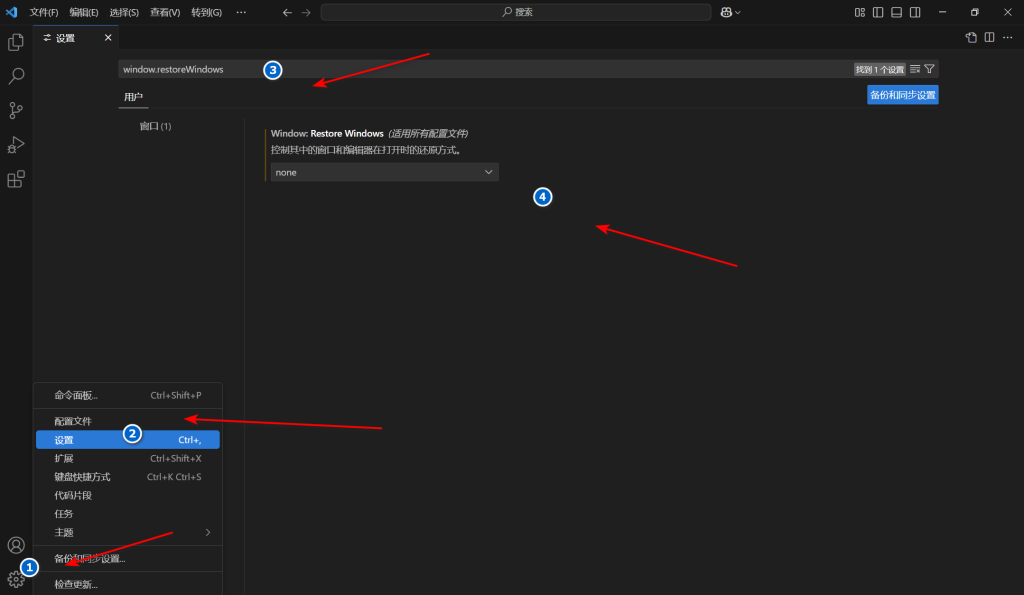1024x595 pixels.
Task: Open the Restore Windows none dropdown
Action: pyautogui.click(x=385, y=172)
